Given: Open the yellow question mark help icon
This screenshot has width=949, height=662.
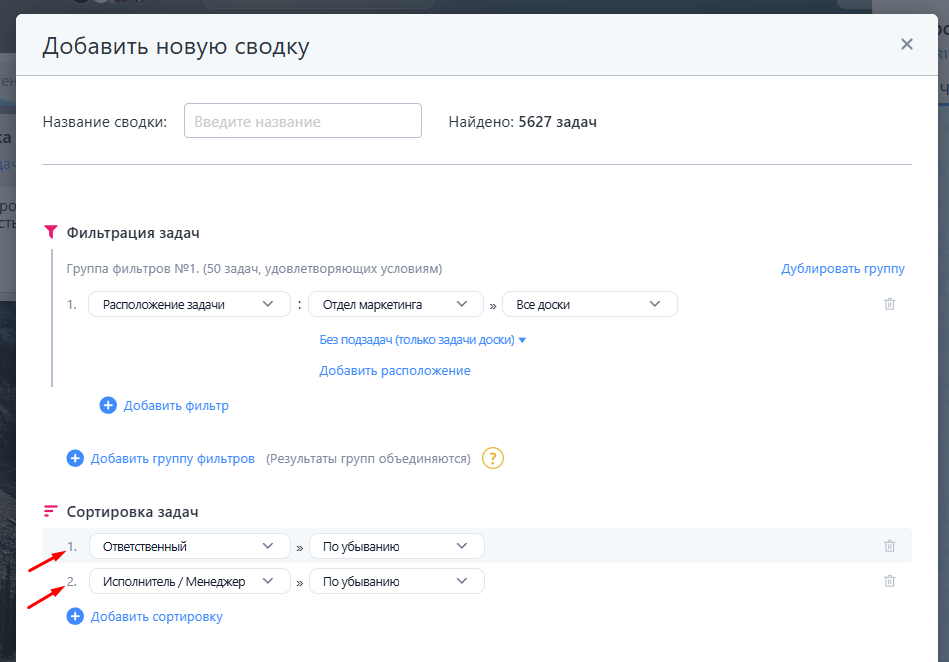Looking at the screenshot, I should (x=493, y=458).
